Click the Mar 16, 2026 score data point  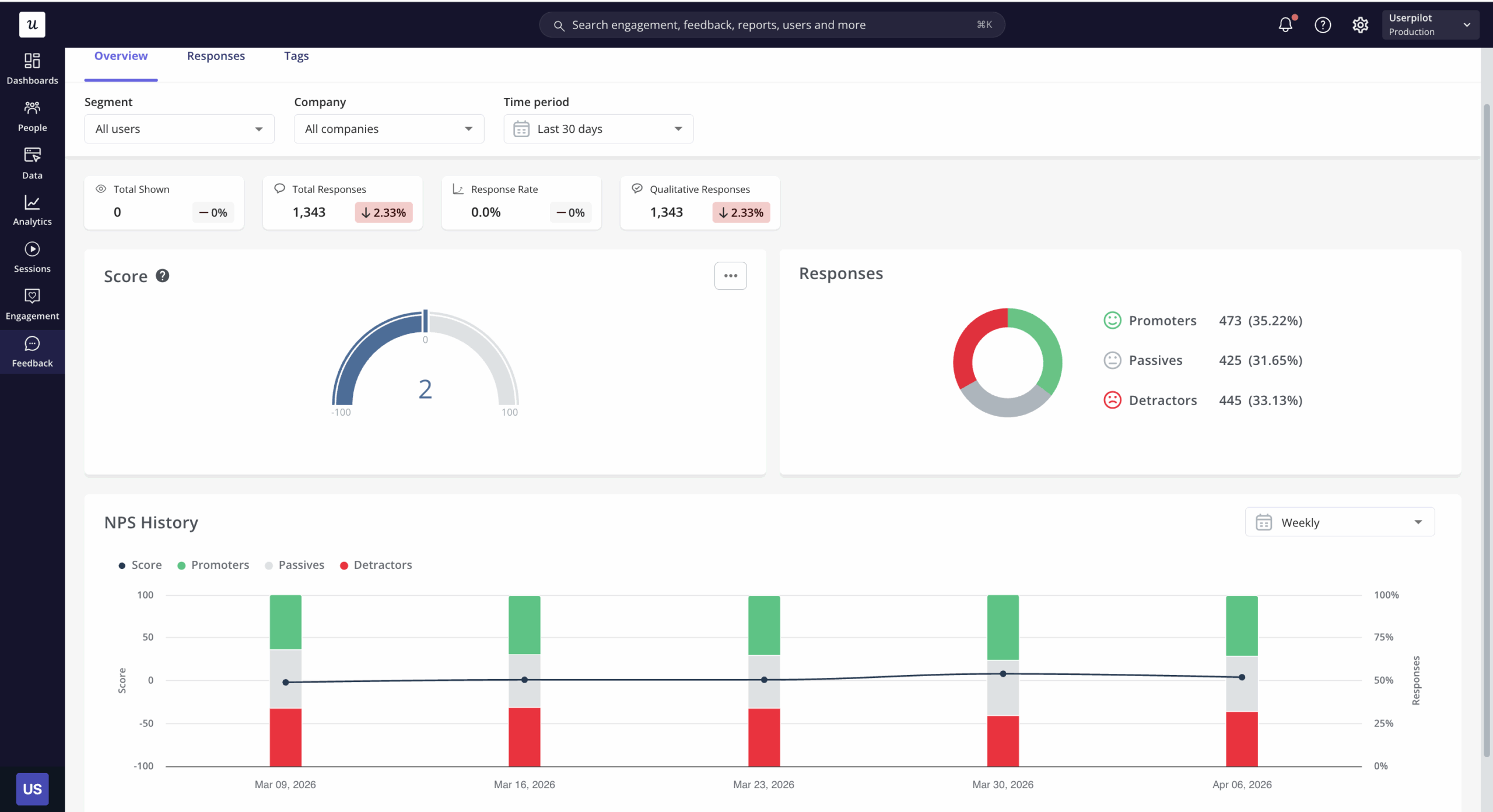pyautogui.click(x=524, y=680)
